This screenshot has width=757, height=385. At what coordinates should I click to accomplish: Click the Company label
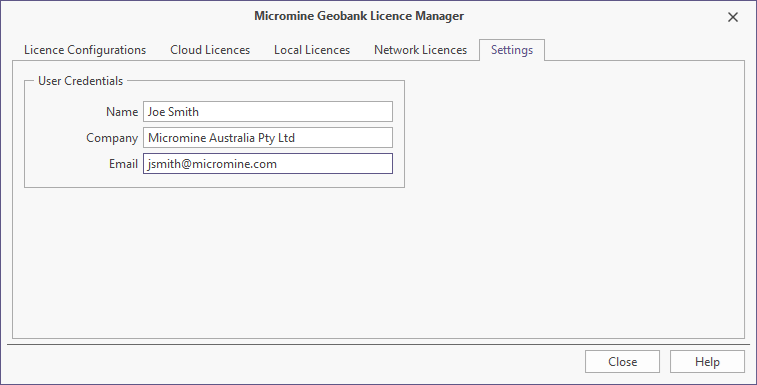pos(112,138)
